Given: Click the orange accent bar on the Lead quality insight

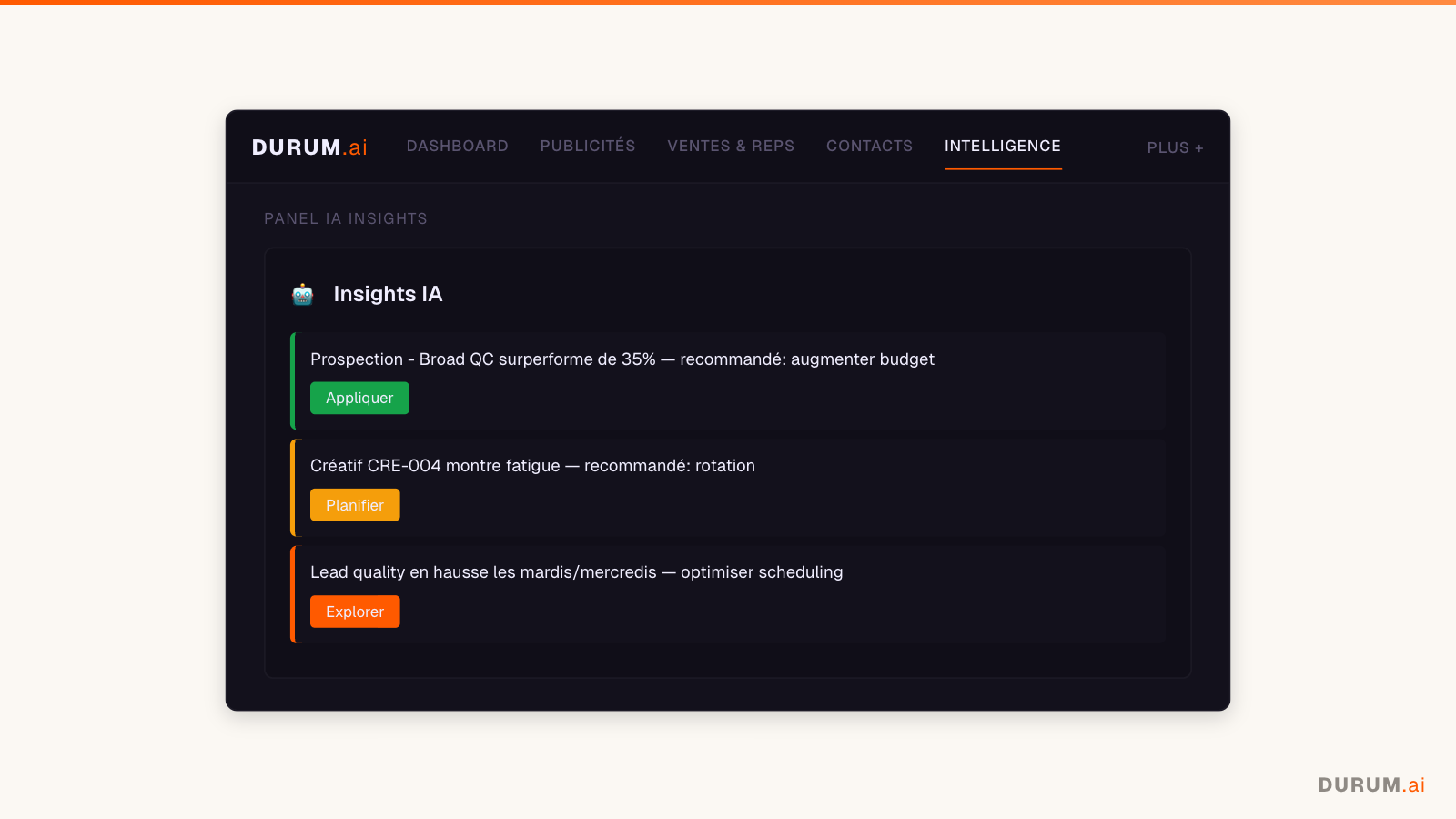Looking at the screenshot, I should click(292, 594).
